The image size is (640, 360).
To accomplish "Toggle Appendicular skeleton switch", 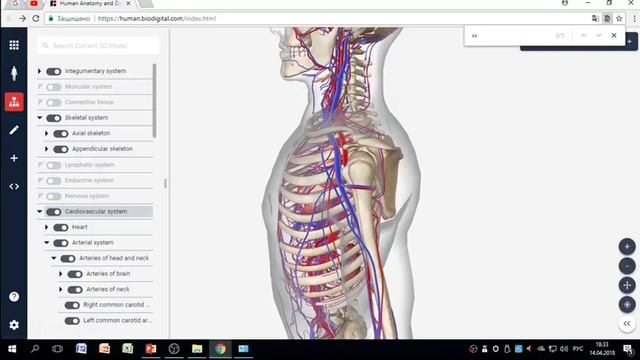I will click(x=60, y=149).
